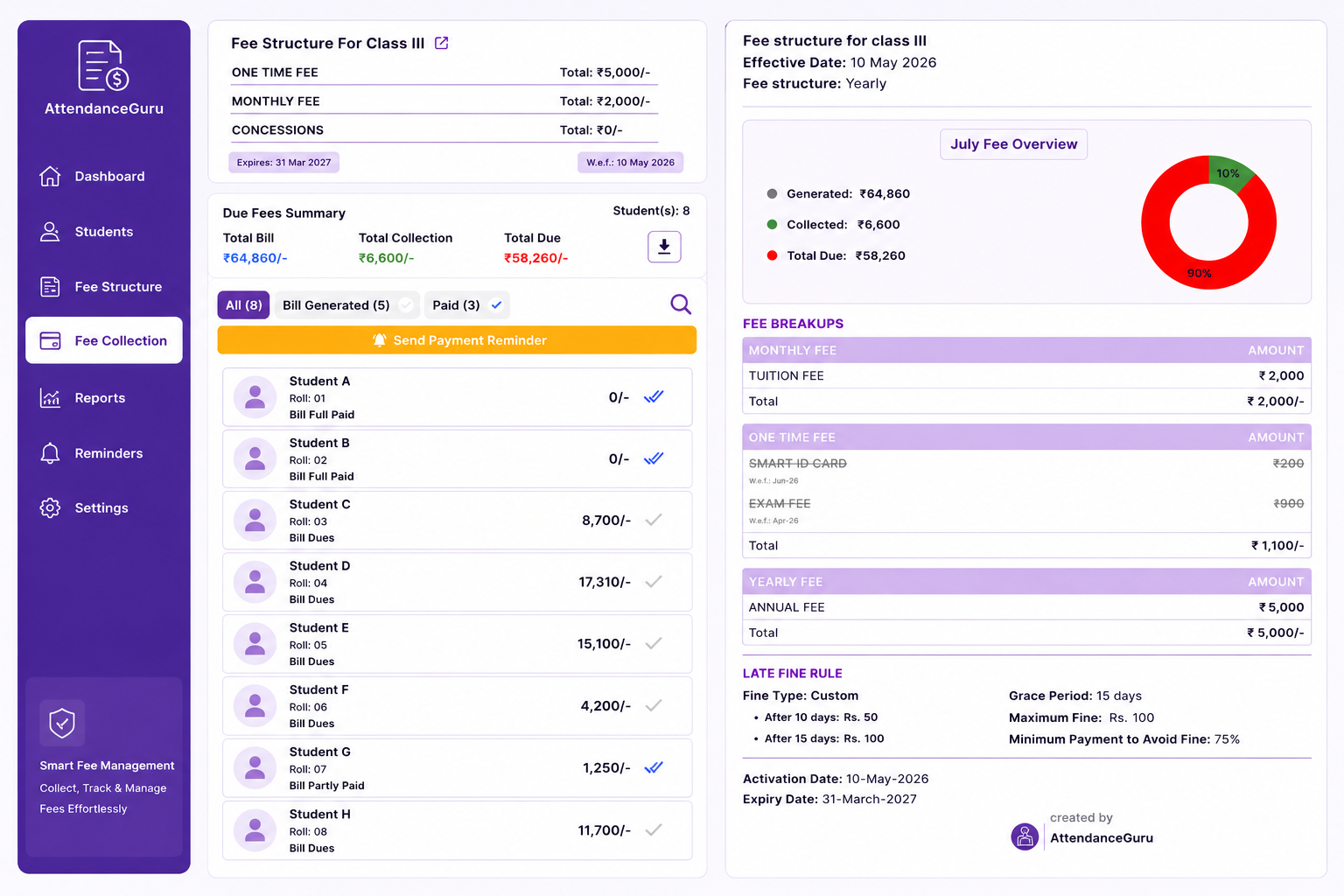1344x896 pixels.
Task: Expand CONCESSIONS row
Action: [x=444, y=130]
